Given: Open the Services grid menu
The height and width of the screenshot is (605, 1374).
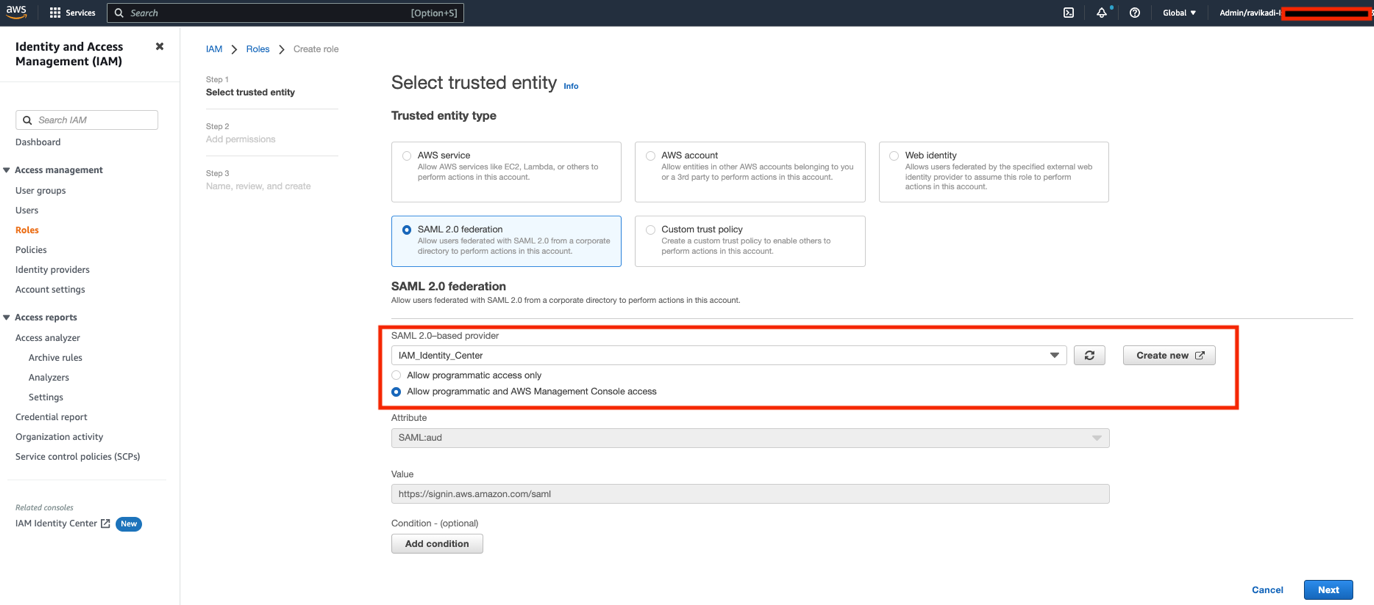Looking at the screenshot, I should pos(72,13).
